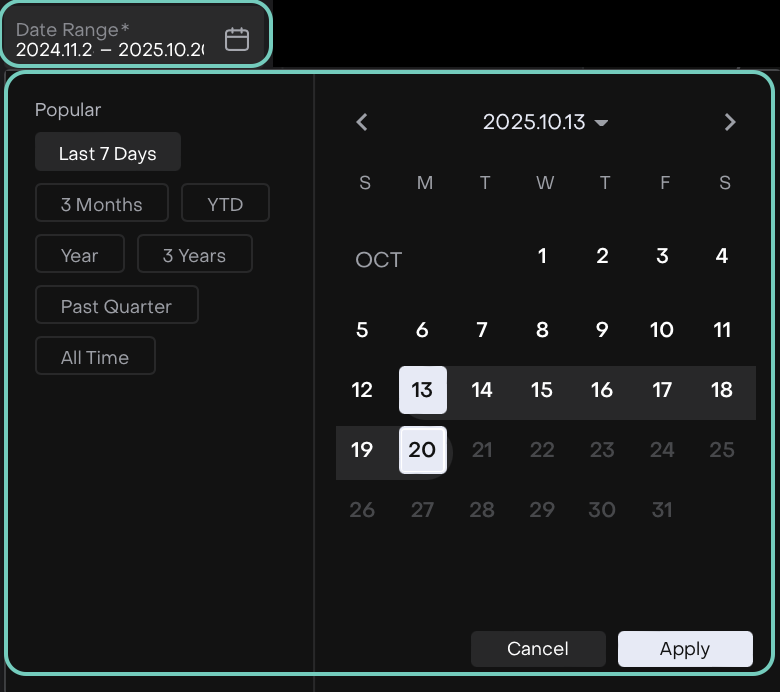
Task: Click October 11 on the calendar
Action: (722, 330)
